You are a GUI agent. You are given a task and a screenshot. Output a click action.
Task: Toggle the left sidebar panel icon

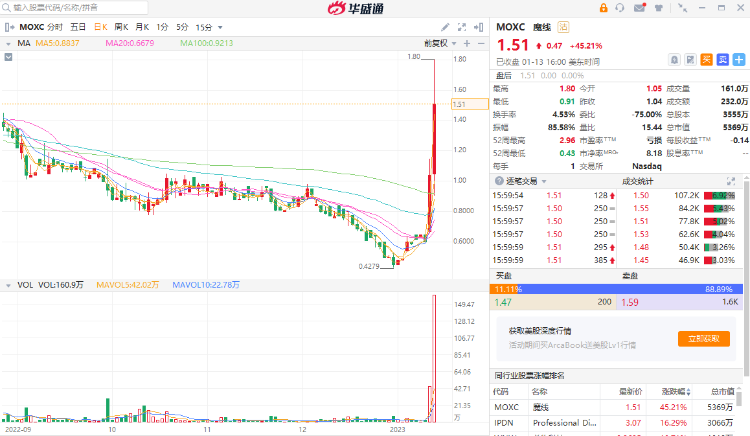10,27
